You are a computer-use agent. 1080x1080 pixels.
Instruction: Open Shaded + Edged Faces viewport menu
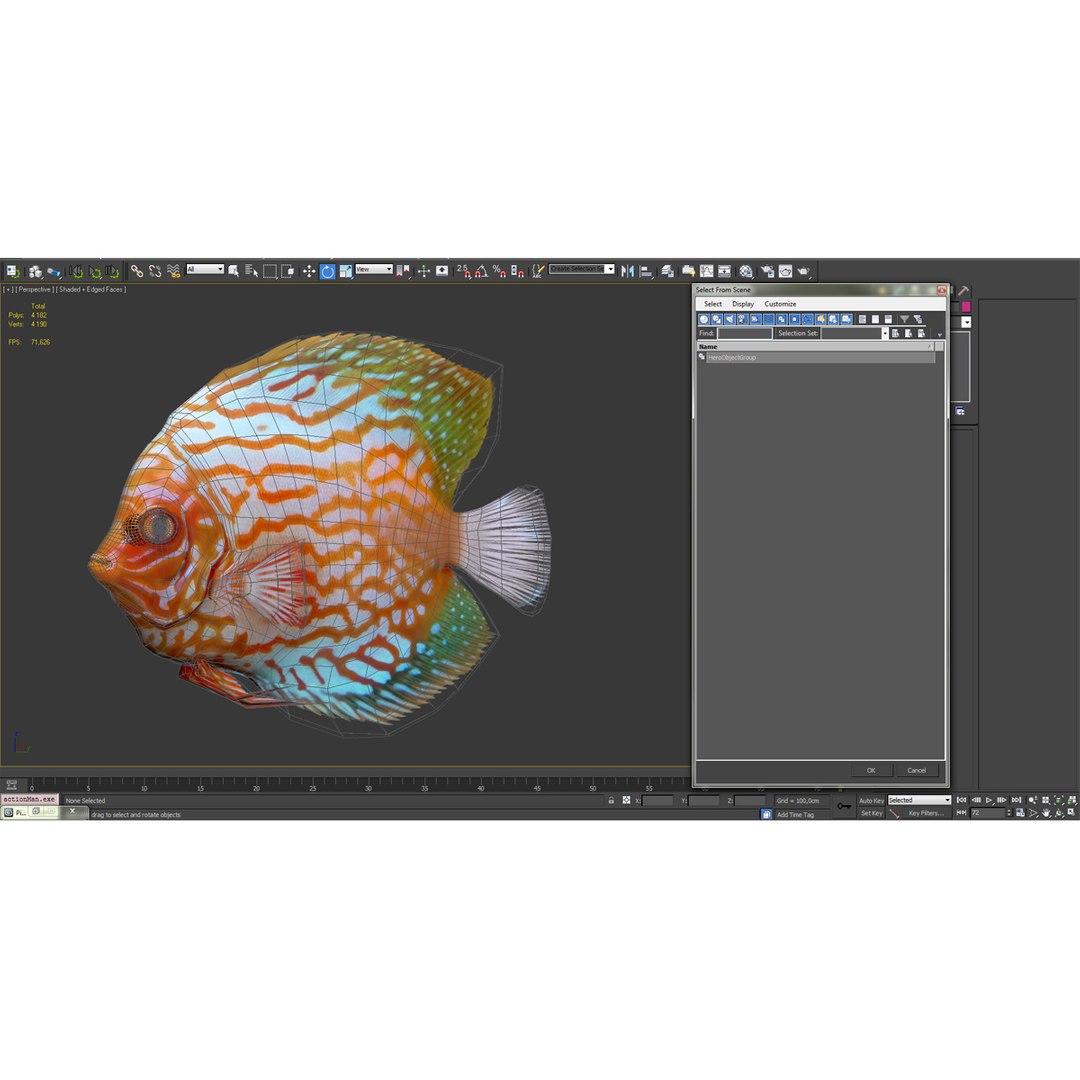coord(91,289)
